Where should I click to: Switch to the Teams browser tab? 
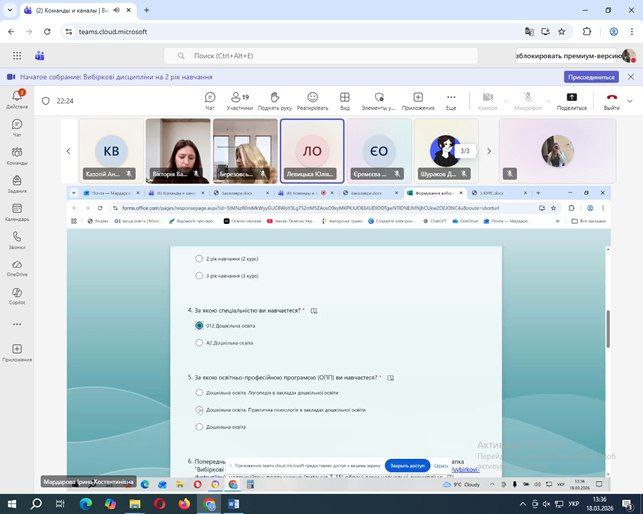(80, 10)
